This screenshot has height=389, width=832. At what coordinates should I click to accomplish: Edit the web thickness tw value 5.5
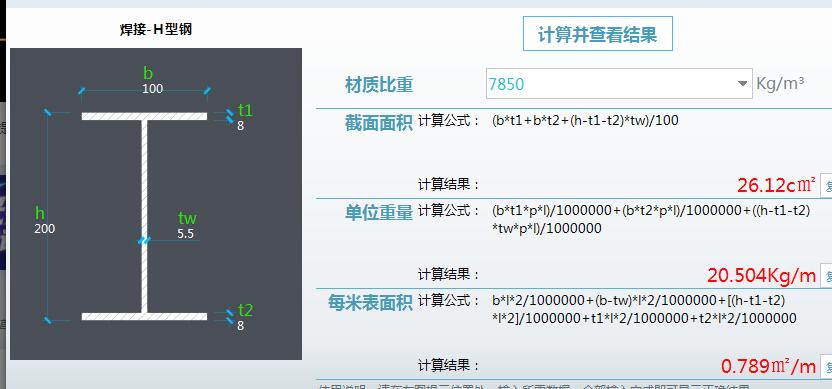[186, 234]
